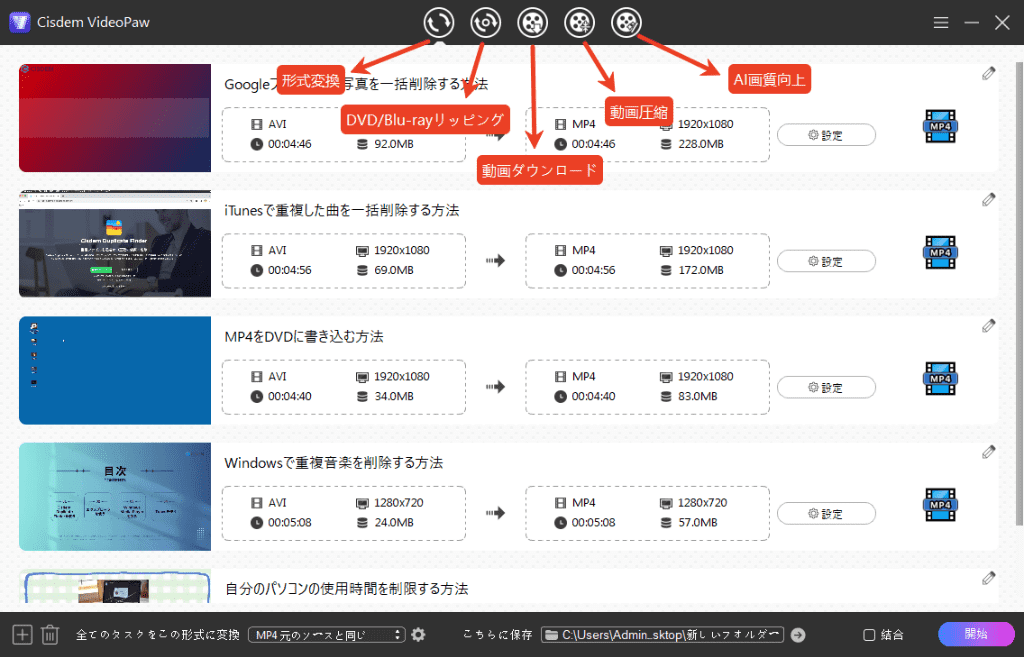Image resolution: width=1024 pixels, height=657 pixels.
Task: Click the output folder path field
Action: pyautogui.click(x=662, y=635)
